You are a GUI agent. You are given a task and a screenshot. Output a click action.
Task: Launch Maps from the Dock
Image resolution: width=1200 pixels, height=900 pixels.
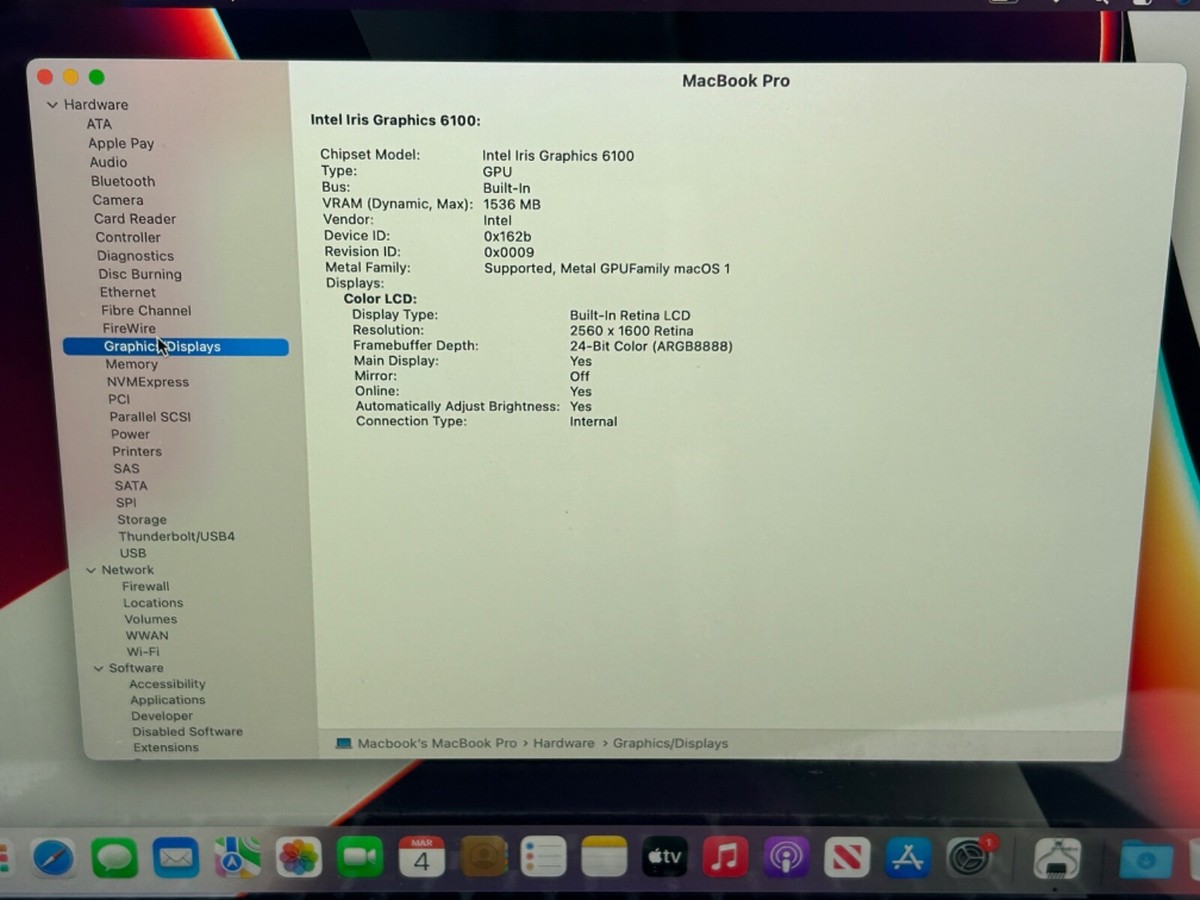coord(237,858)
